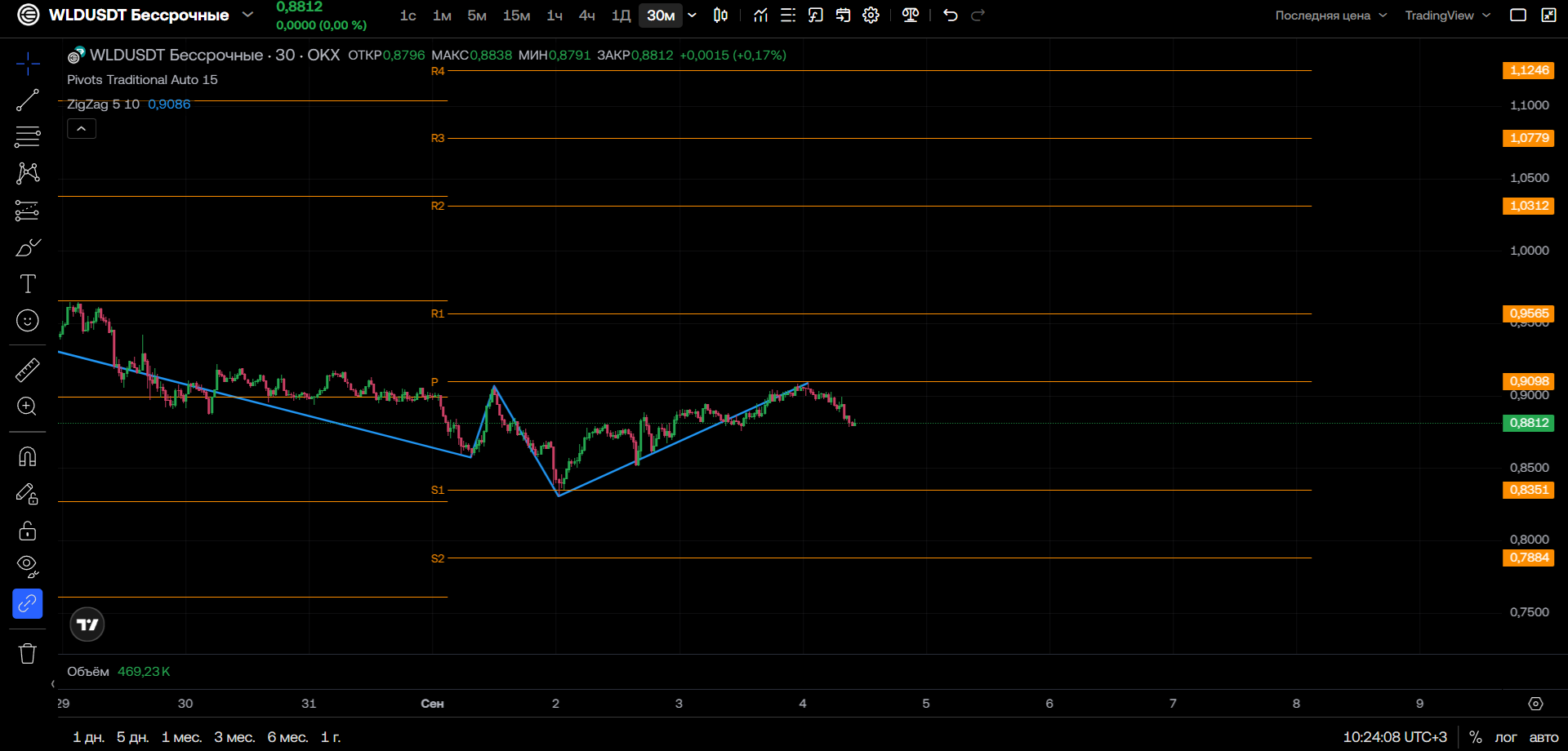Toggle magnet mode for drawings
This screenshot has width=1568, height=751.
coord(27,456)
